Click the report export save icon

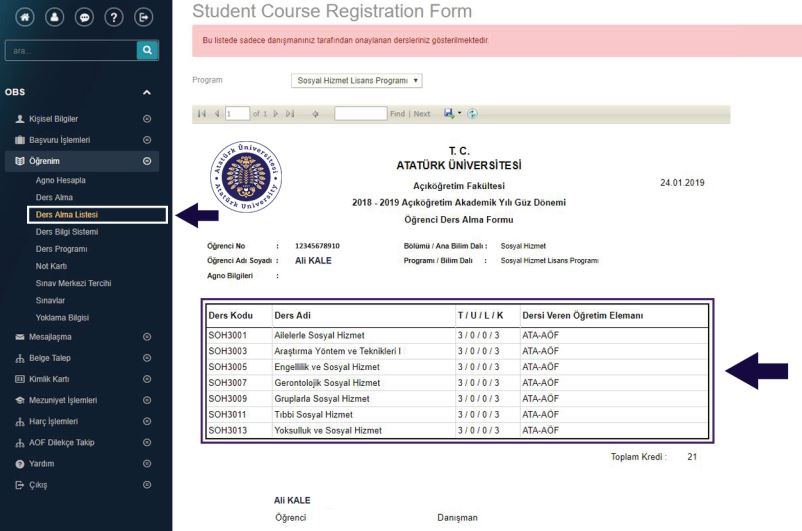[x=449, y=114]
